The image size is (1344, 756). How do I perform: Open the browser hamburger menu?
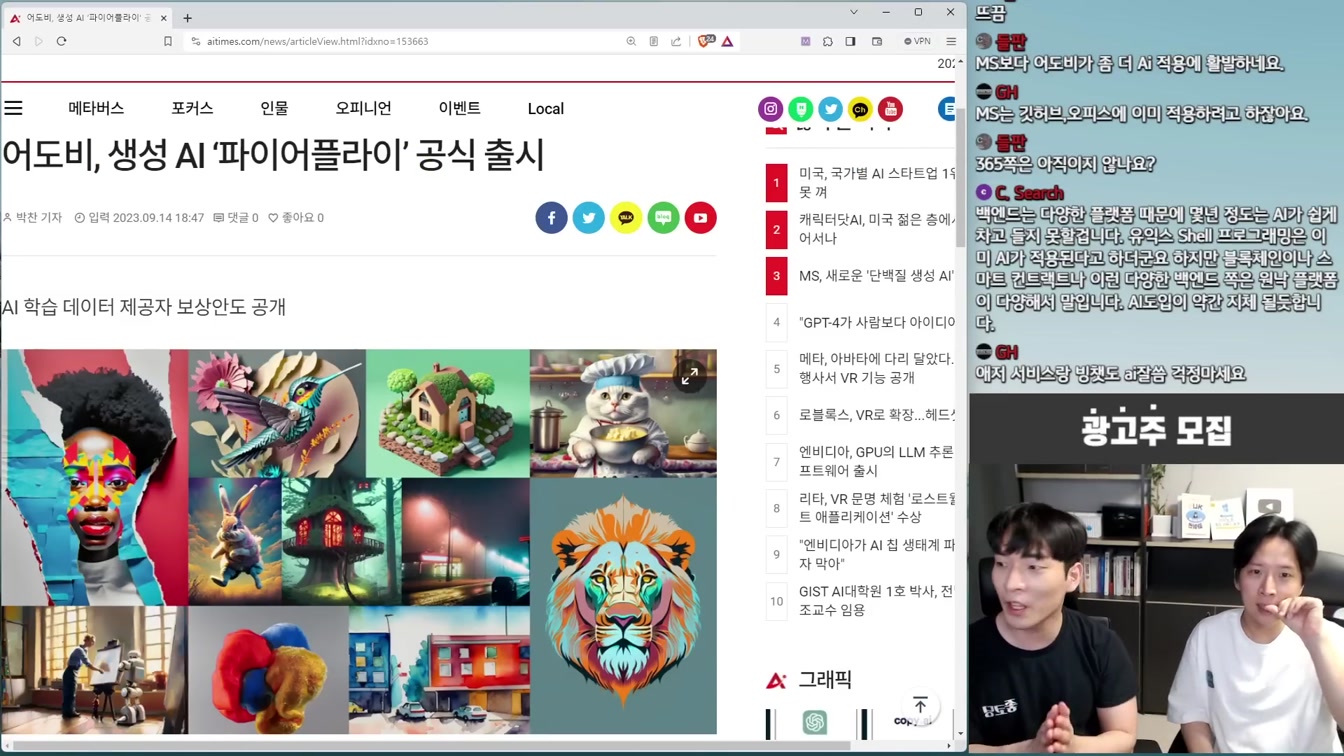tap(951, 41)
